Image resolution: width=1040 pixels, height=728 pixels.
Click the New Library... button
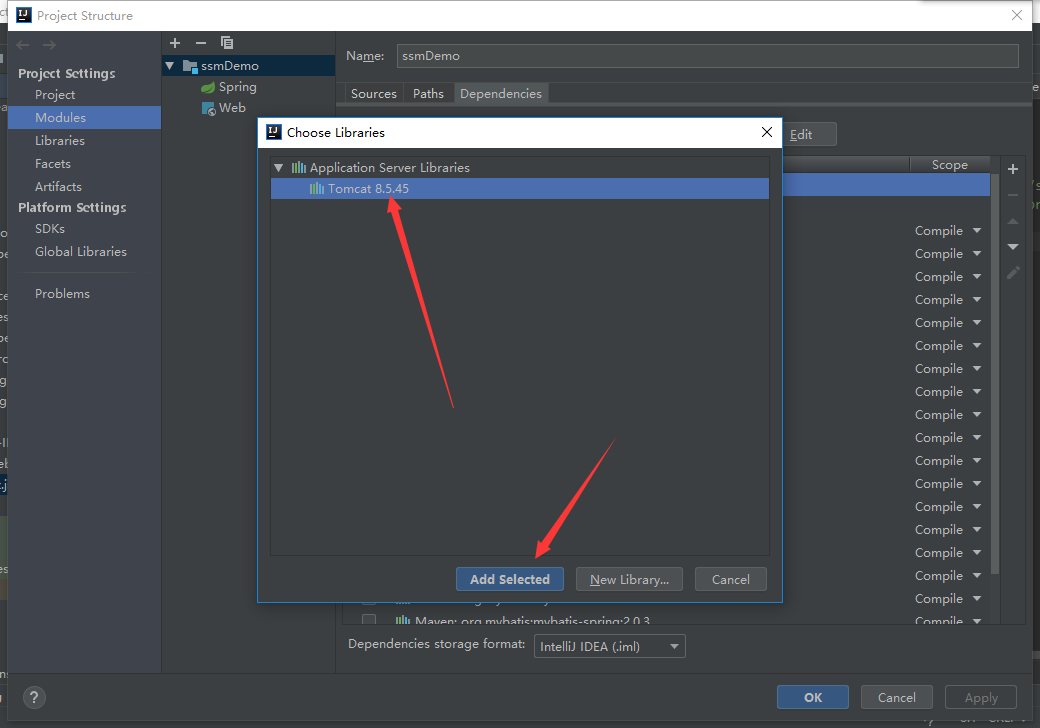coord(629,579)
